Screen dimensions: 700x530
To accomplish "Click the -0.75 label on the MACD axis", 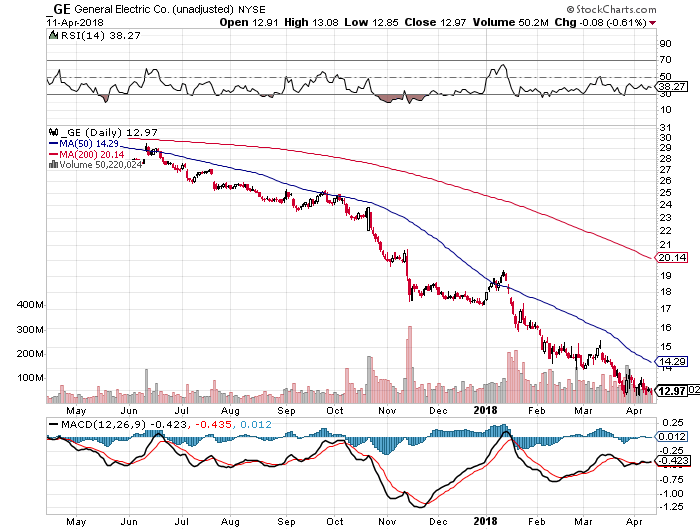I will (x=671, y=480).
